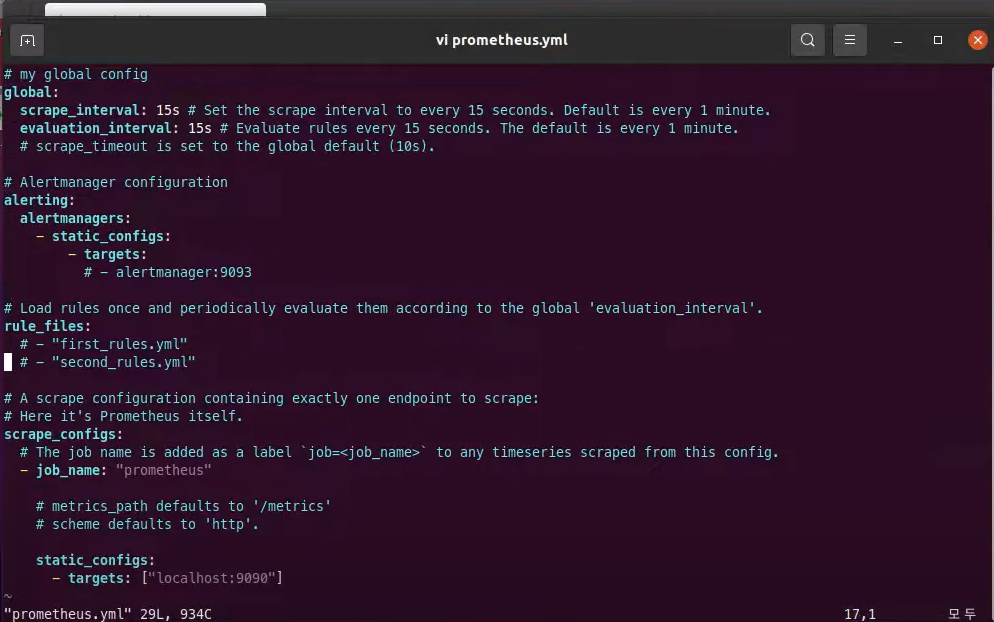Click 'static_configs:' under alertmanagers
Screen dimensions: 994x622
[111, 236]
